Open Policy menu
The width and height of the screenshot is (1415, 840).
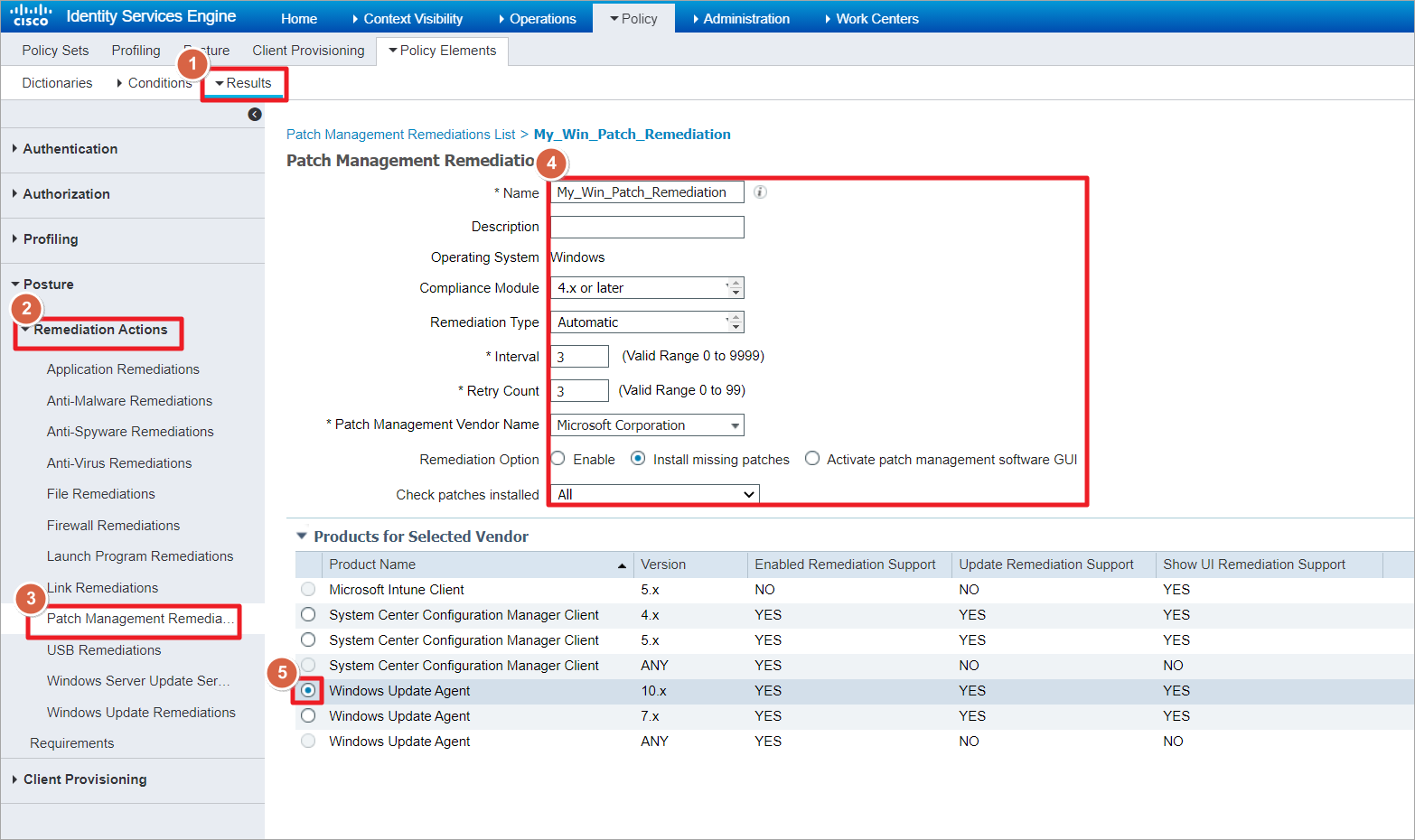pos(633,18)
